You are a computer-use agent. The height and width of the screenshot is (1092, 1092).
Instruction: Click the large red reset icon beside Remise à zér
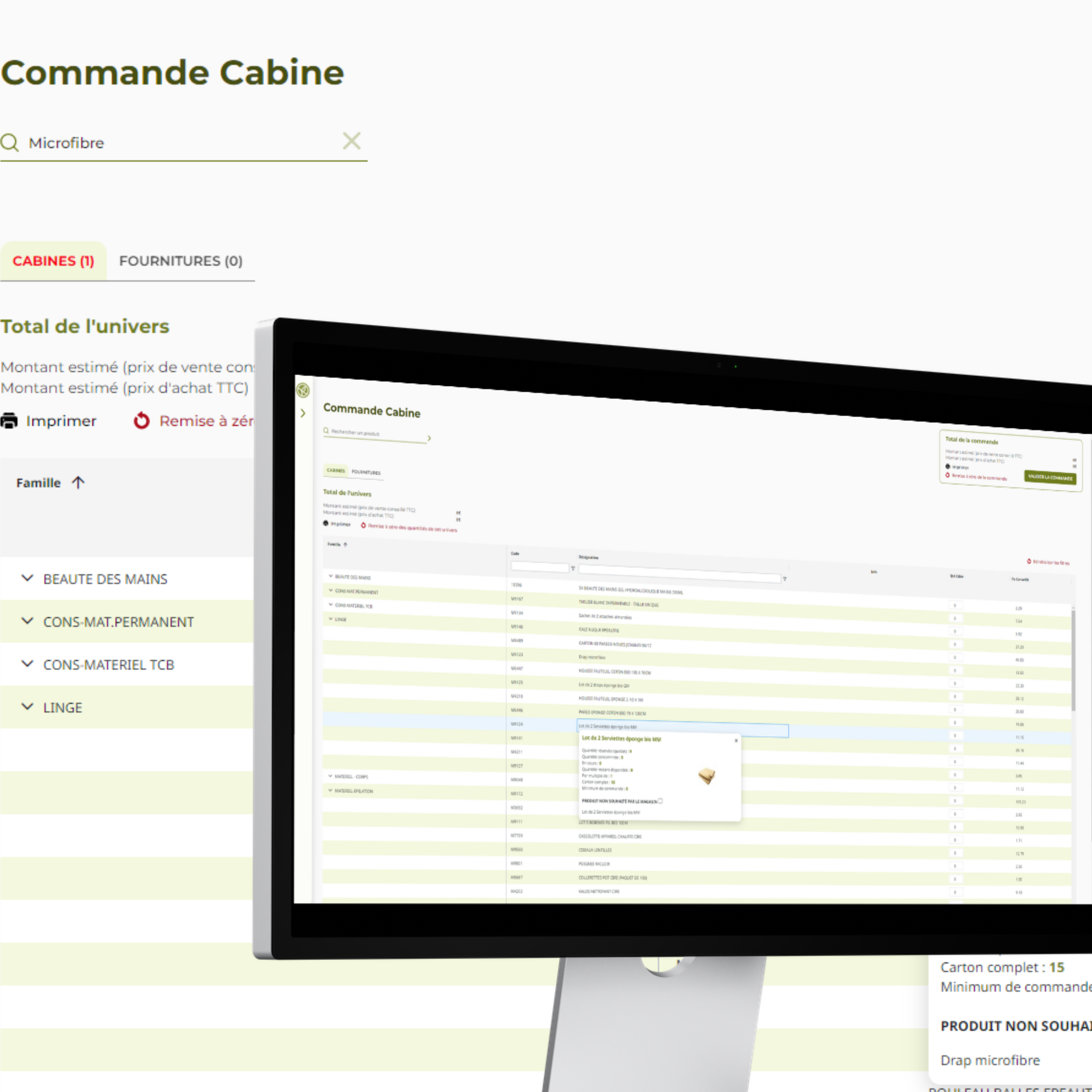pyautogui.click(x=141, y=421)
